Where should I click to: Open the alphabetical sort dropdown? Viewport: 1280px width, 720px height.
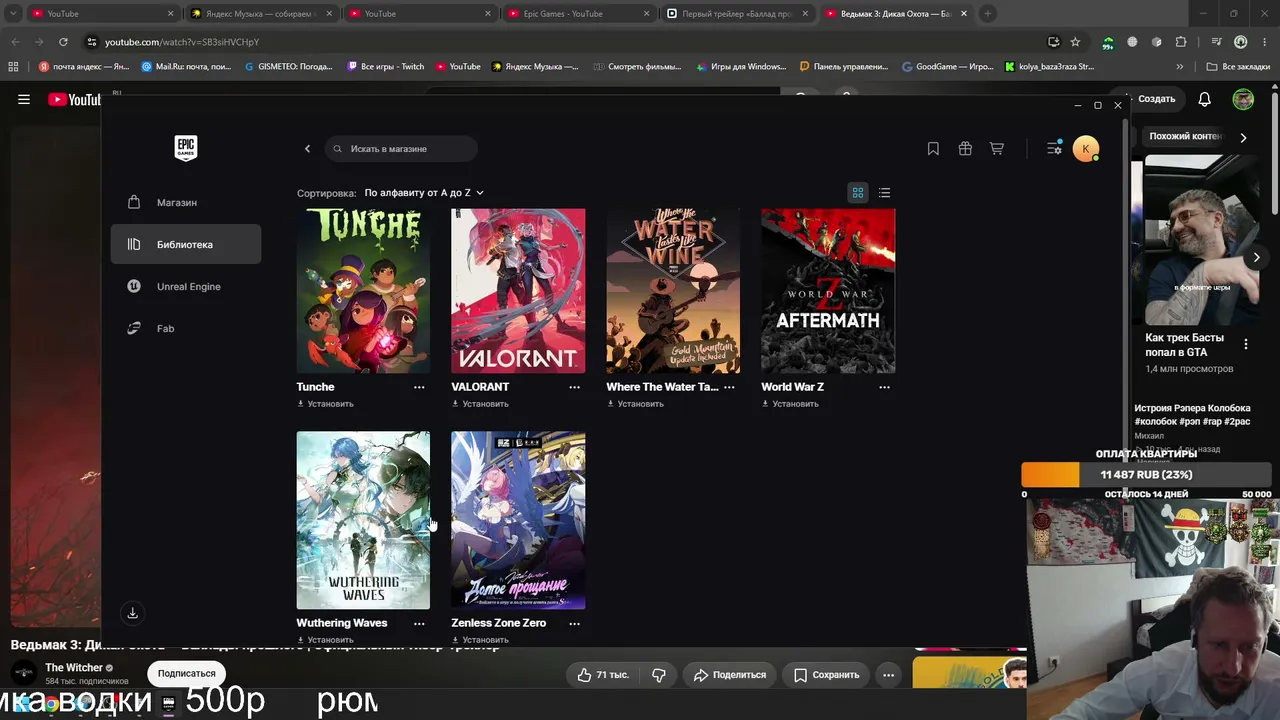click(x=424, y=193)
